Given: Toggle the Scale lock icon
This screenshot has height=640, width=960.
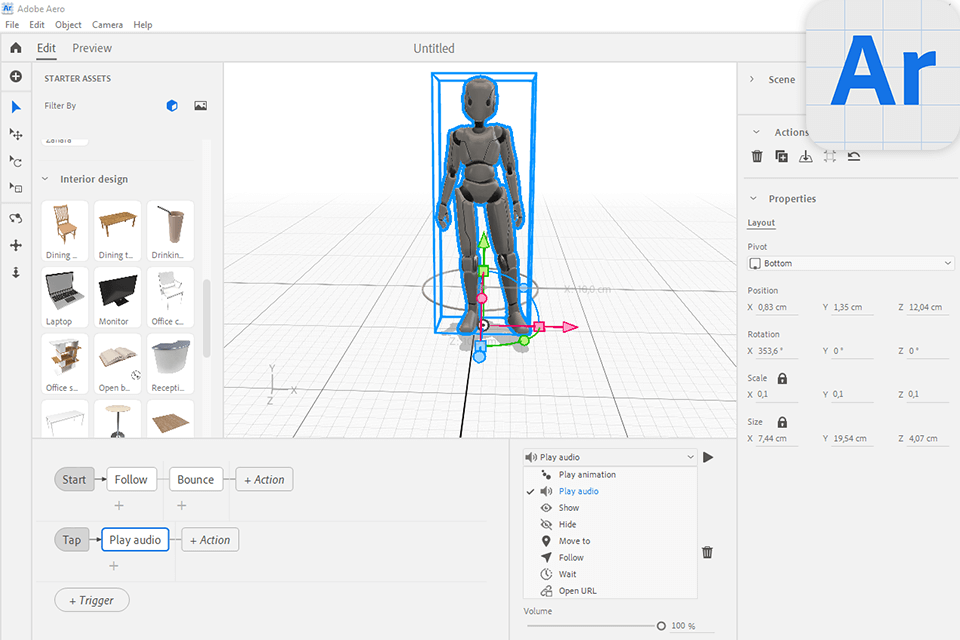Looking at the screenshot, I should [x=782, y=379].
